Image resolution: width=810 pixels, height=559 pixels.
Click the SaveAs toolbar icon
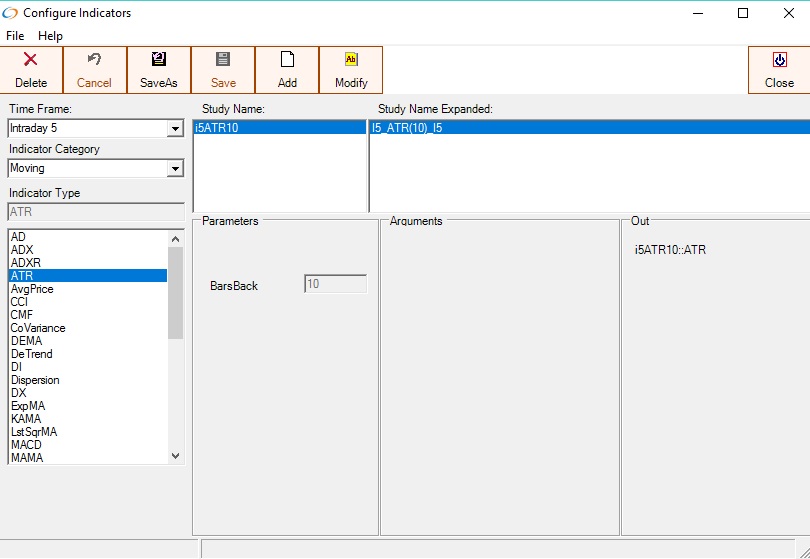[x=159, y=60]
